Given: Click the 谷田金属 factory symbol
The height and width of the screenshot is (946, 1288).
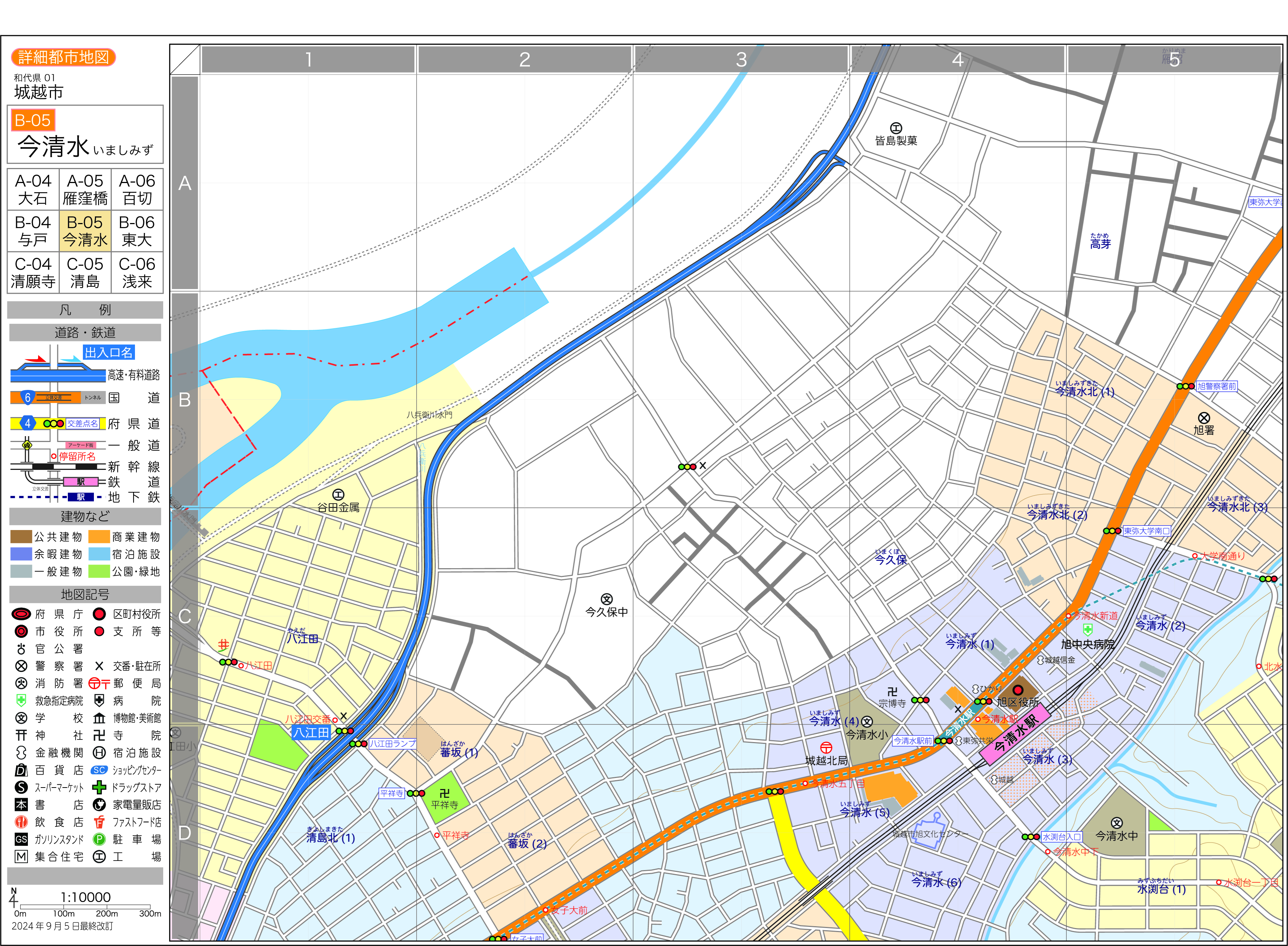Looking at the screenshot, I should [338, 494].
